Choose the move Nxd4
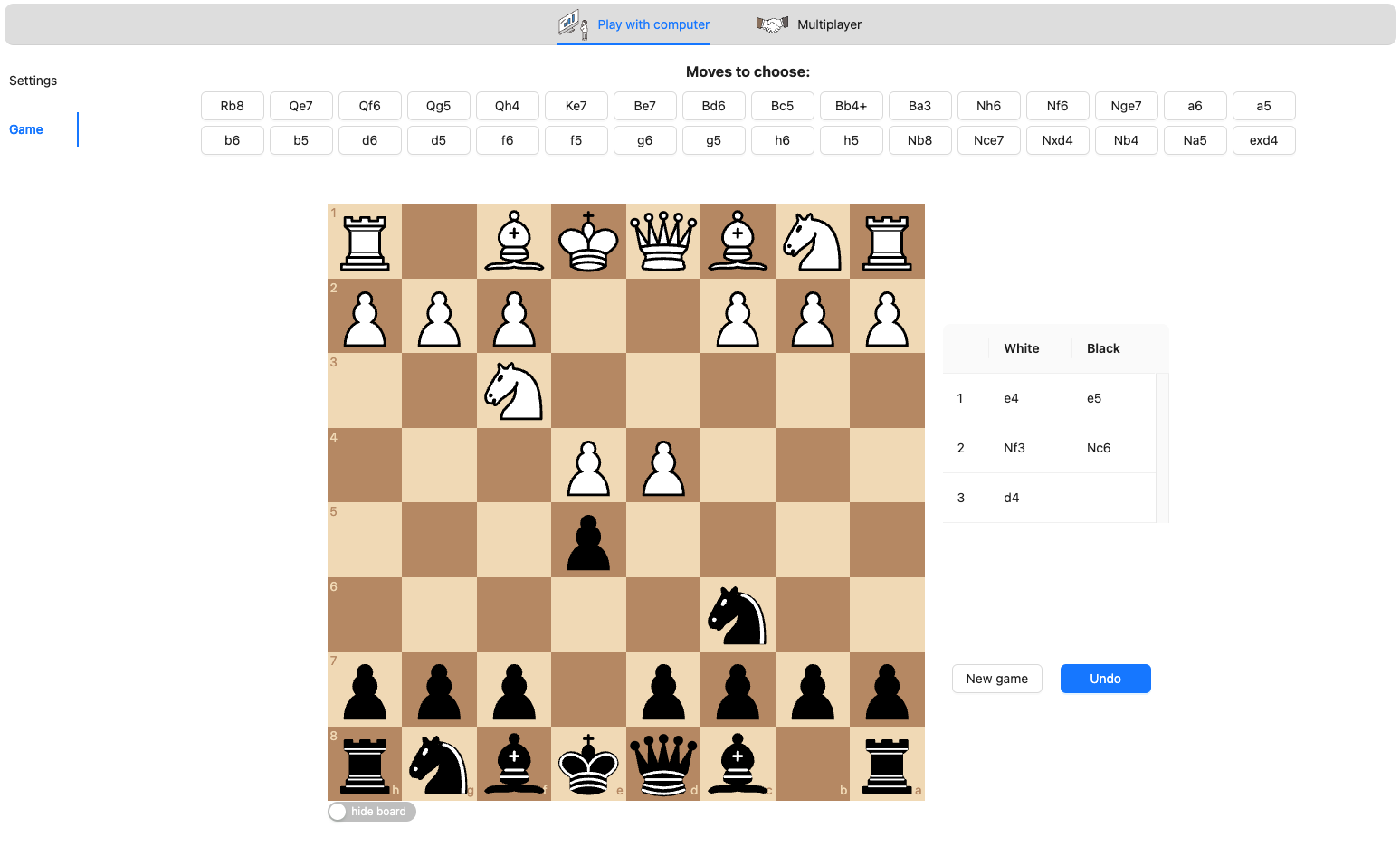1400x856 pixels. coord(1058,140)
